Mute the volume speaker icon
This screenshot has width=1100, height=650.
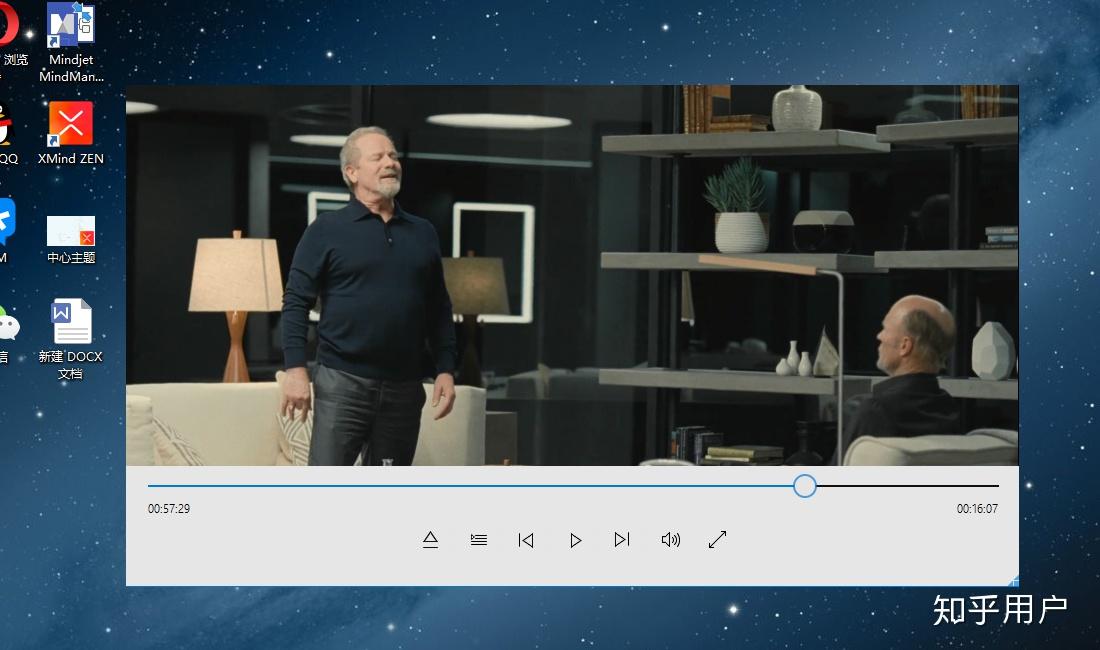(671, 539)
